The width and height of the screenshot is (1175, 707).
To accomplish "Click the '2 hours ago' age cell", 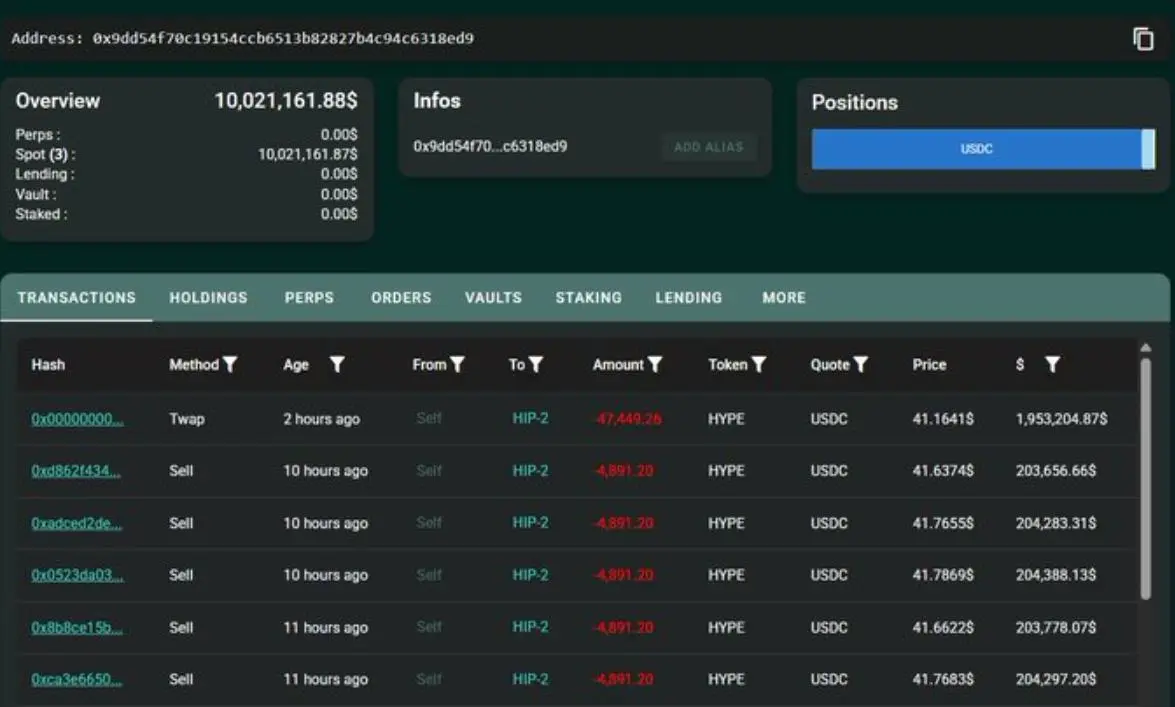I will pos(321,419).
